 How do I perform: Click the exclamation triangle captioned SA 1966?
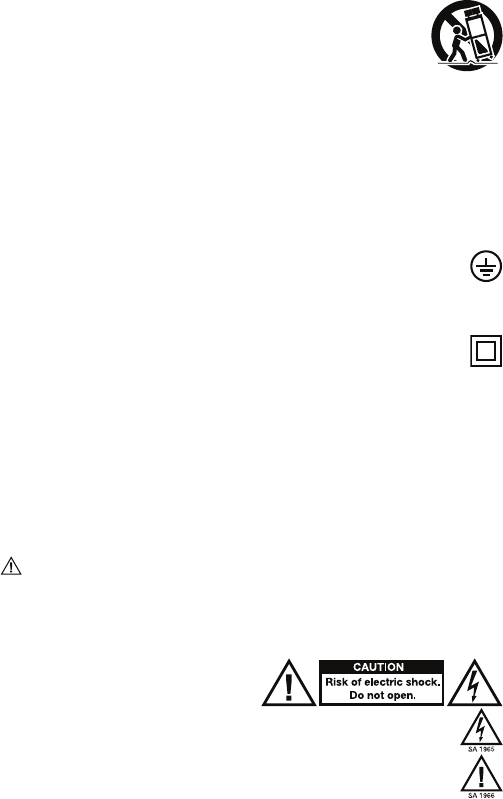click(481, 773)
